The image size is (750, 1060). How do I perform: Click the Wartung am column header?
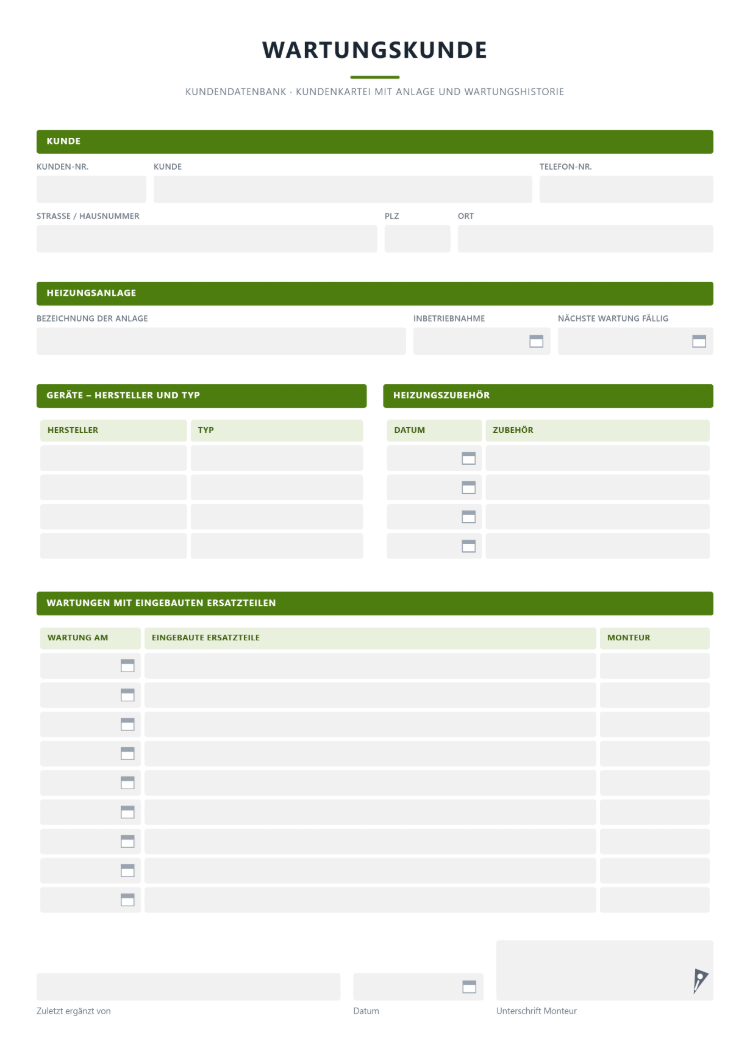pyautogui.click(x=90, y=638)
